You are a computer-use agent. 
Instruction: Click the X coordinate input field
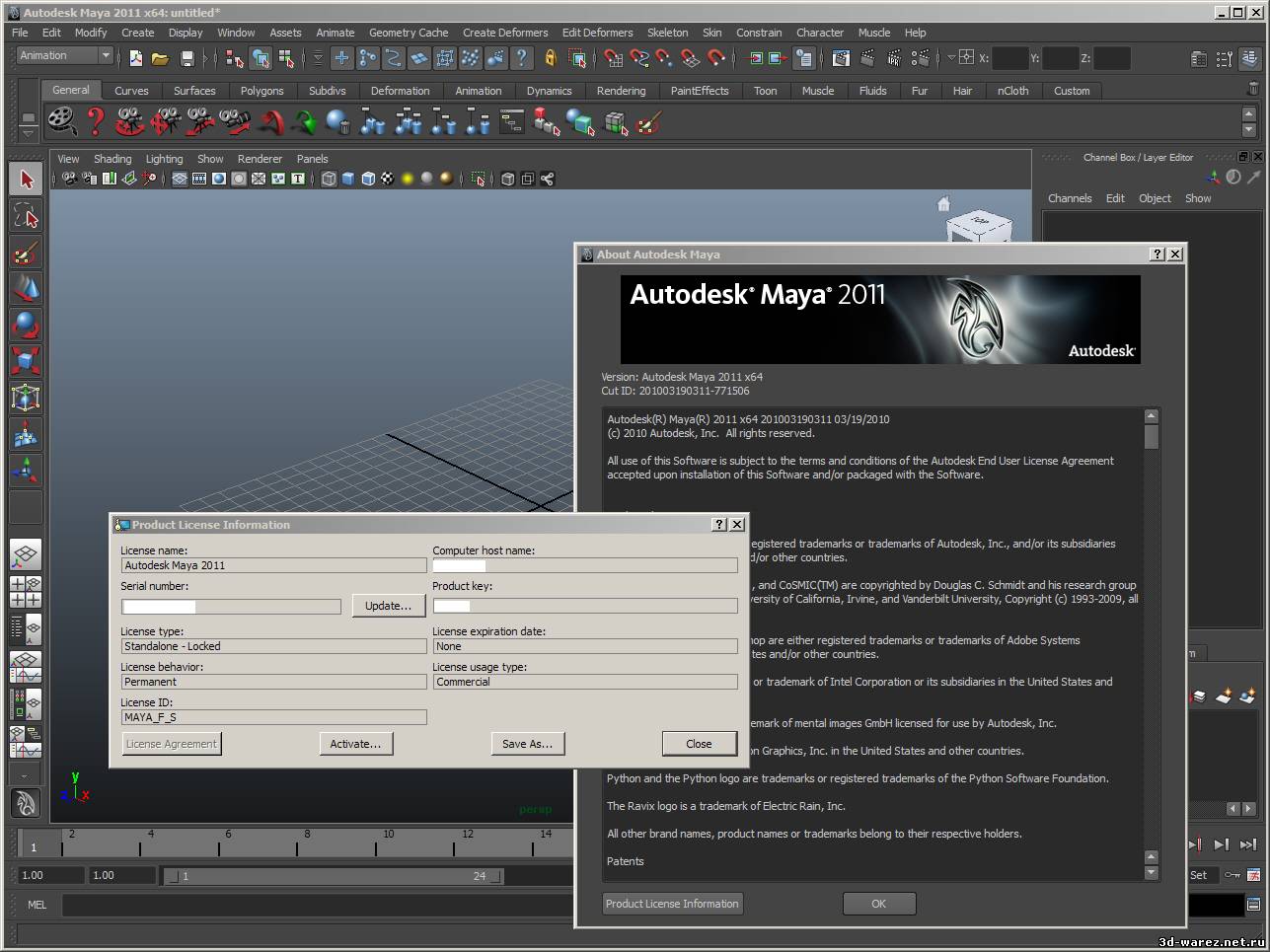point(1009,58)
